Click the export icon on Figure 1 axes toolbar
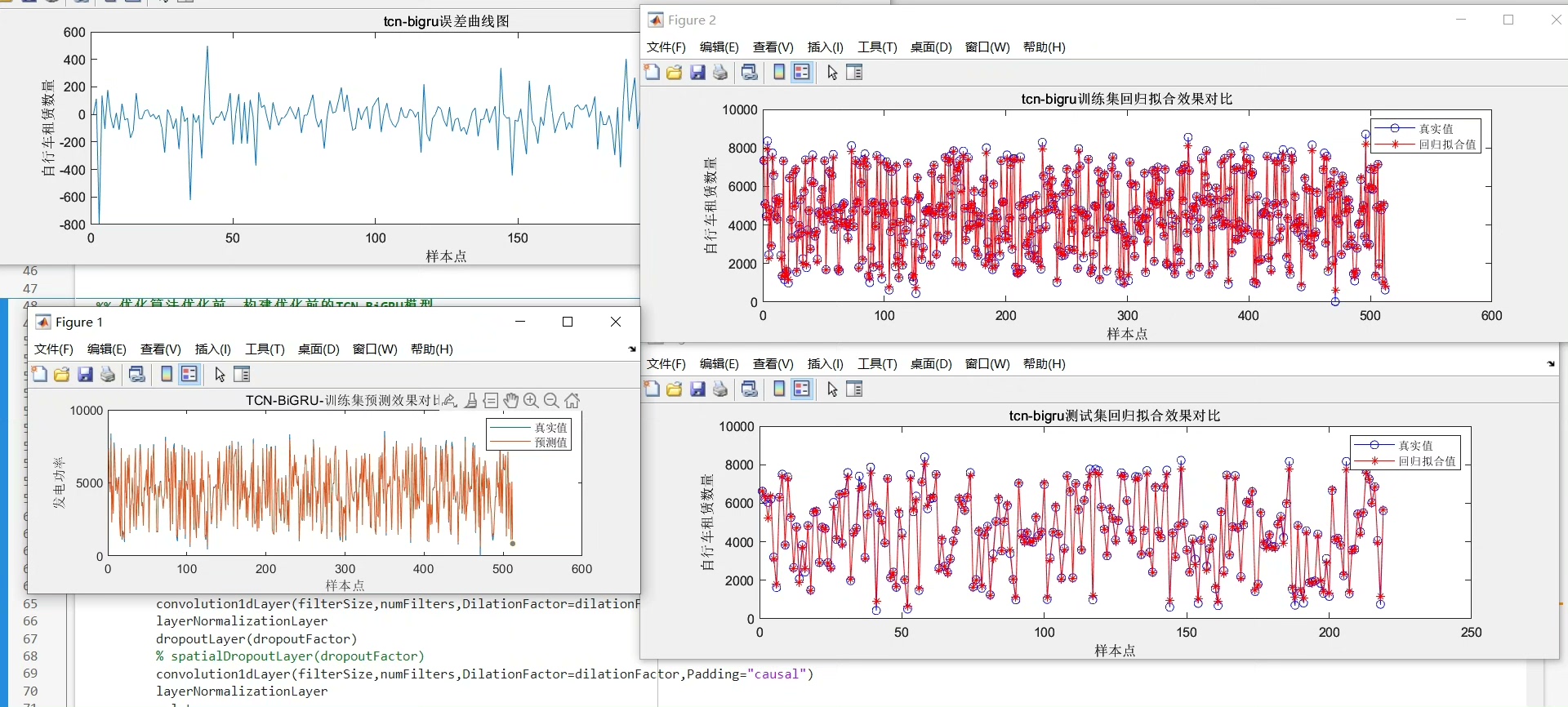1568x707 pixels. point(450,400)
